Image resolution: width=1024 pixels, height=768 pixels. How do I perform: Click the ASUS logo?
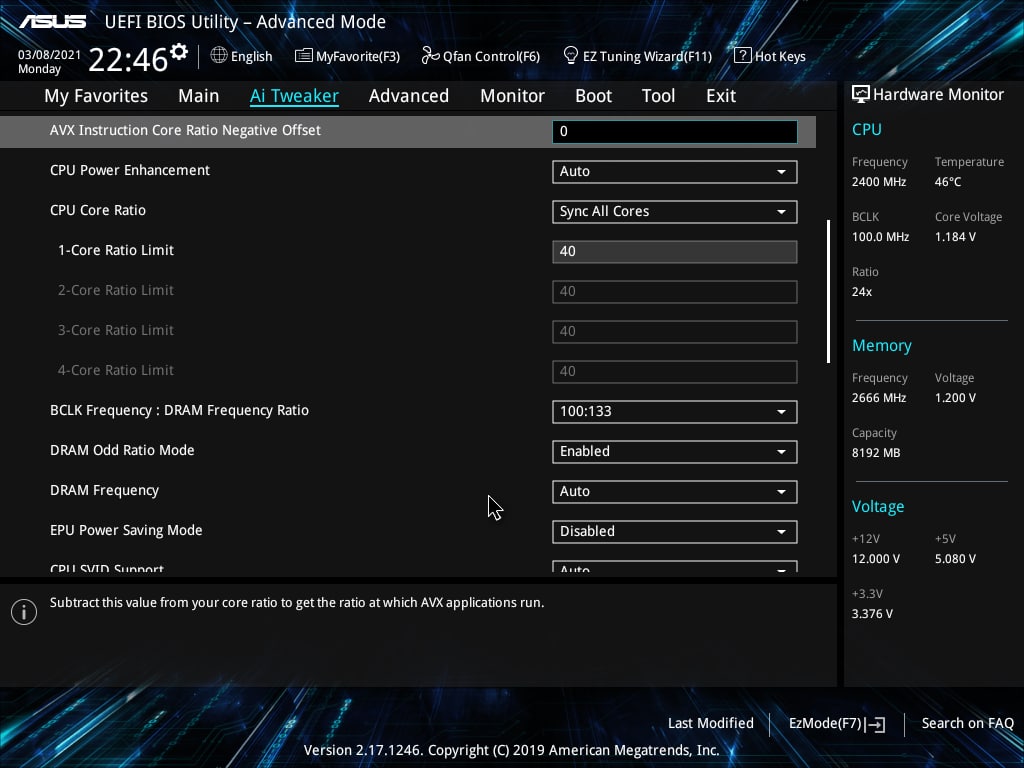coord(52,22)
